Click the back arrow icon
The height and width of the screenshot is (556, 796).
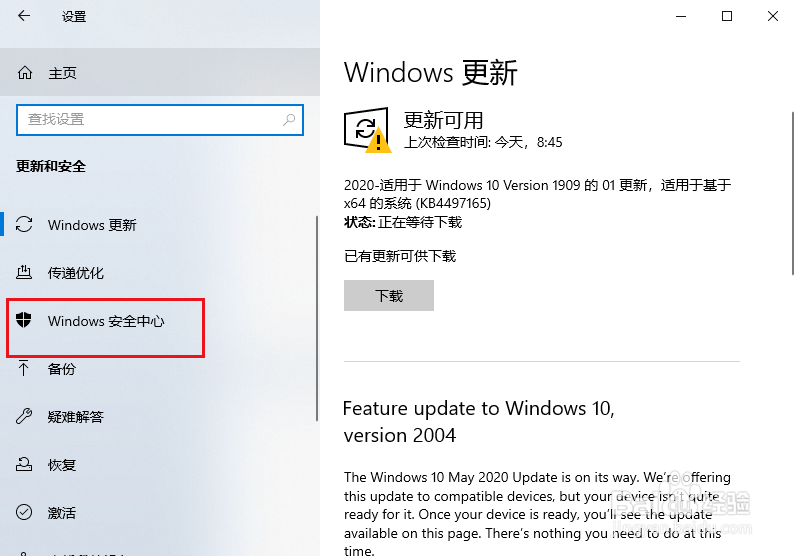tap(24, 16)
